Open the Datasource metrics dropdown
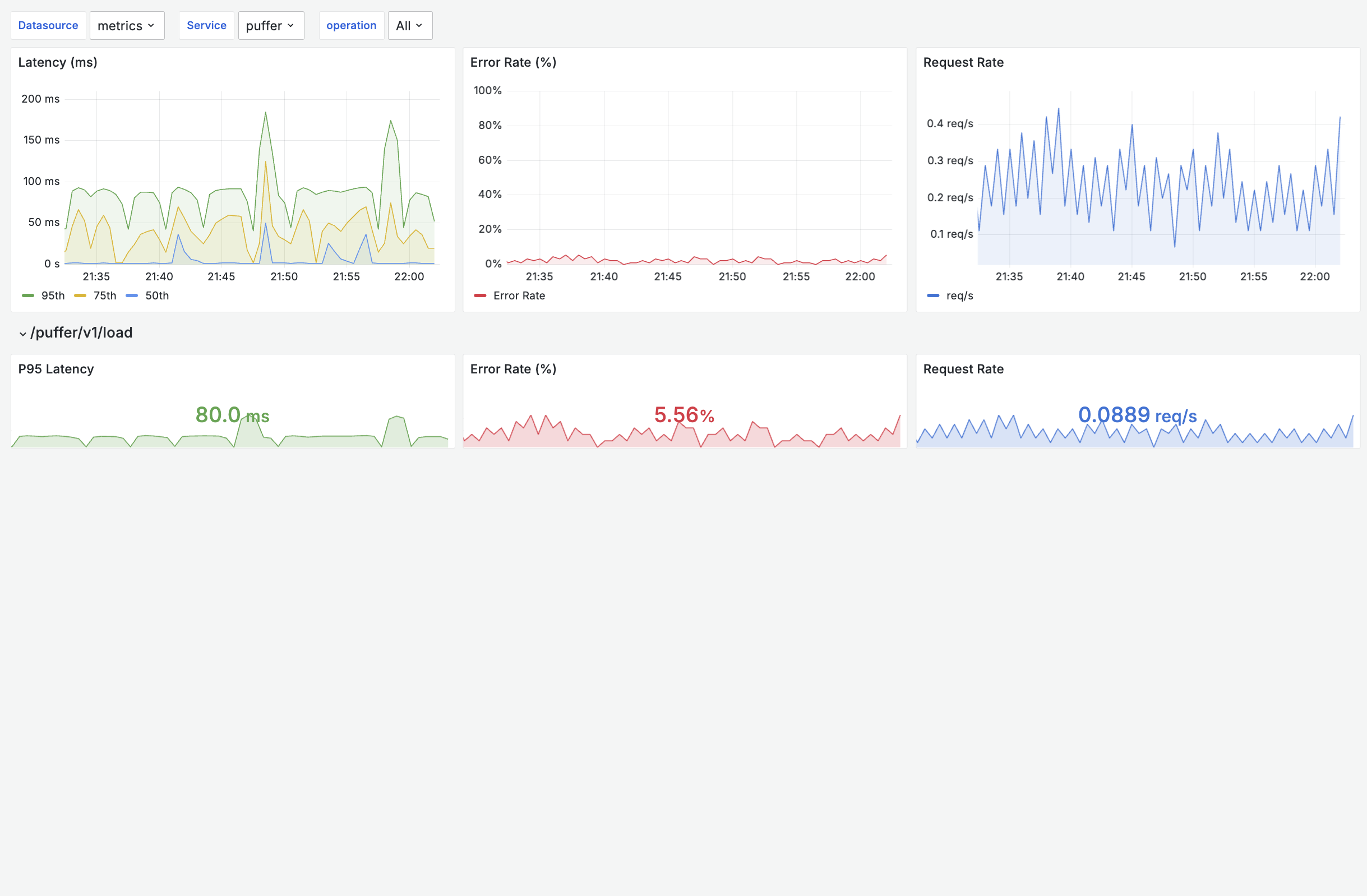The width and height of the screenshot is (1367, 896). pyautogui.click(x=126, y=25)
